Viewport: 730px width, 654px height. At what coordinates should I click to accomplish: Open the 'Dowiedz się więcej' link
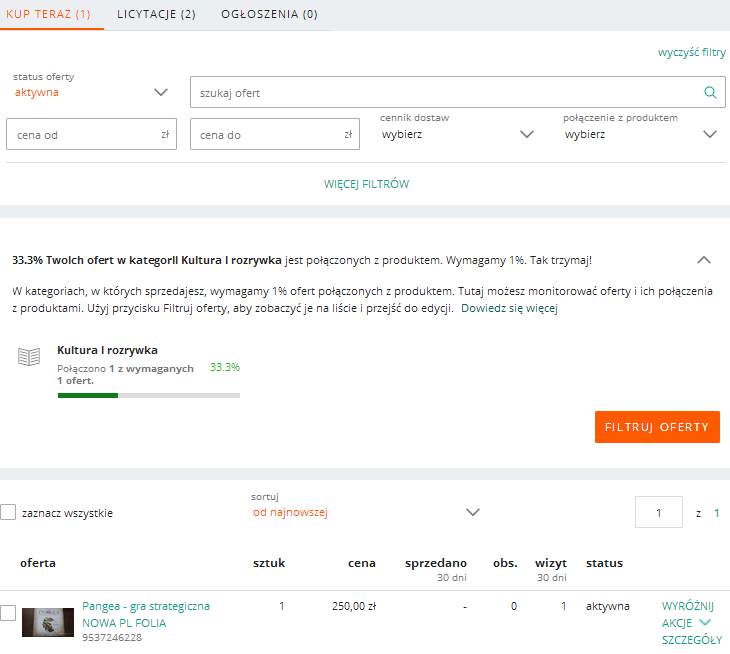509,309
